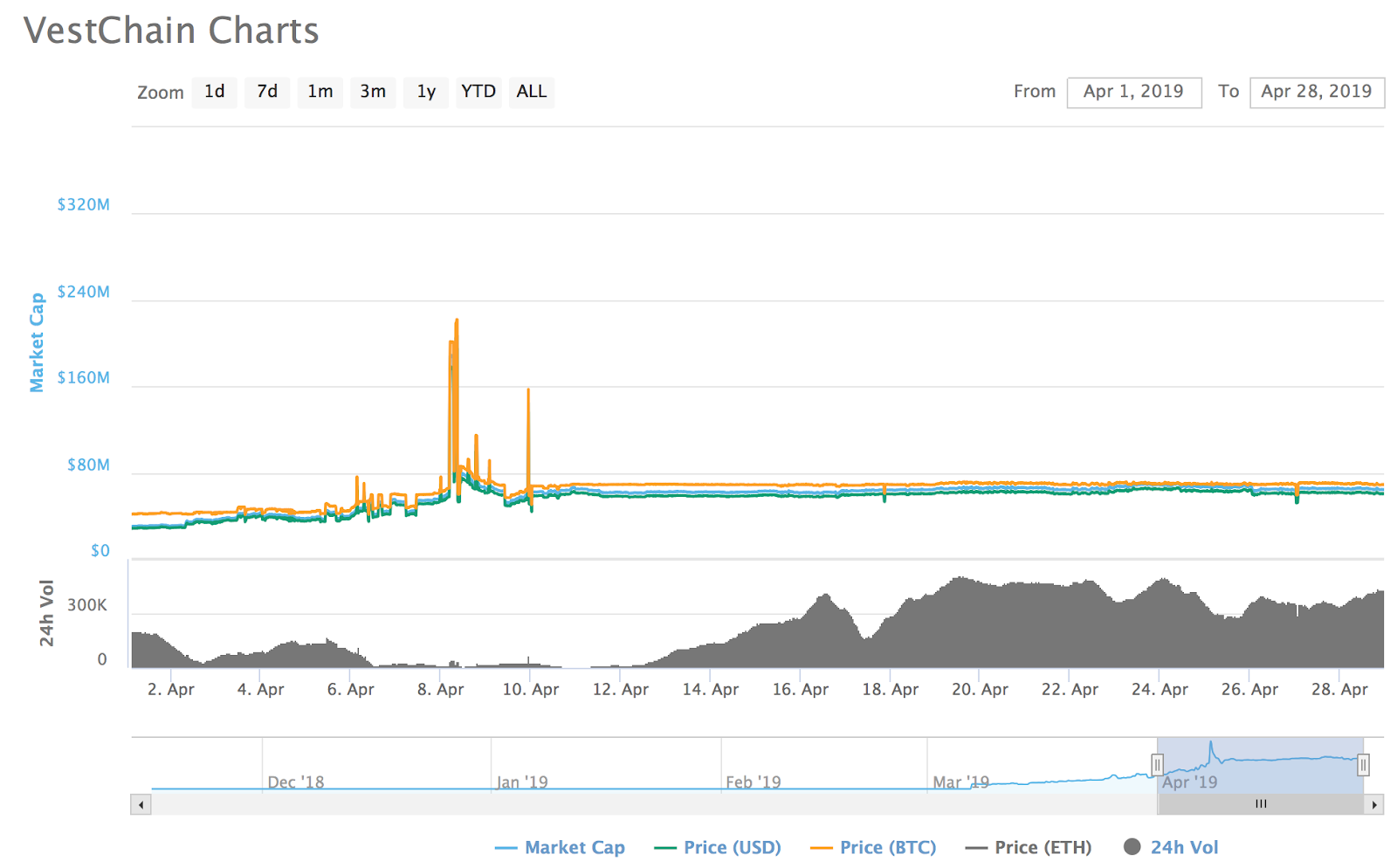Screen dimensions: 1397x868
Task: Click the Mar '19 label in navigator
Action: tap(960, 782)
